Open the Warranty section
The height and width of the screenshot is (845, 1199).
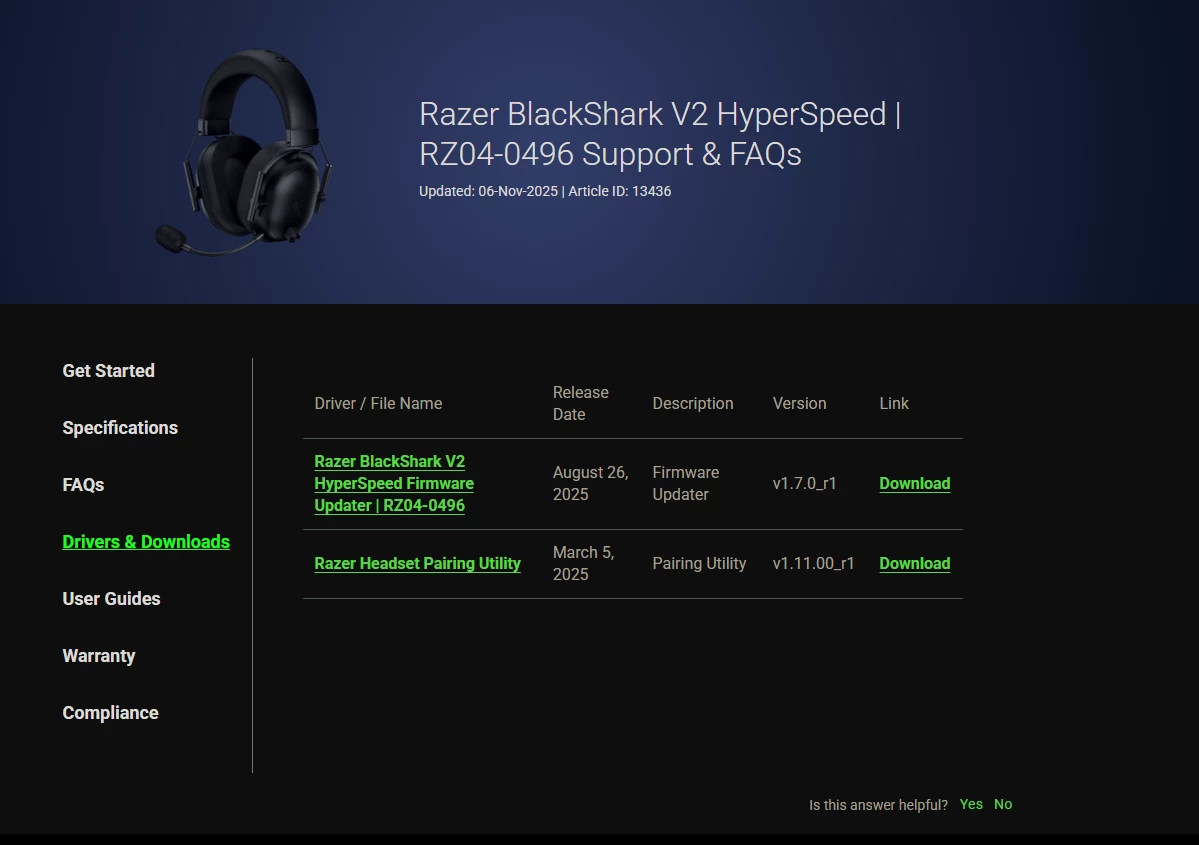(99, 656)
